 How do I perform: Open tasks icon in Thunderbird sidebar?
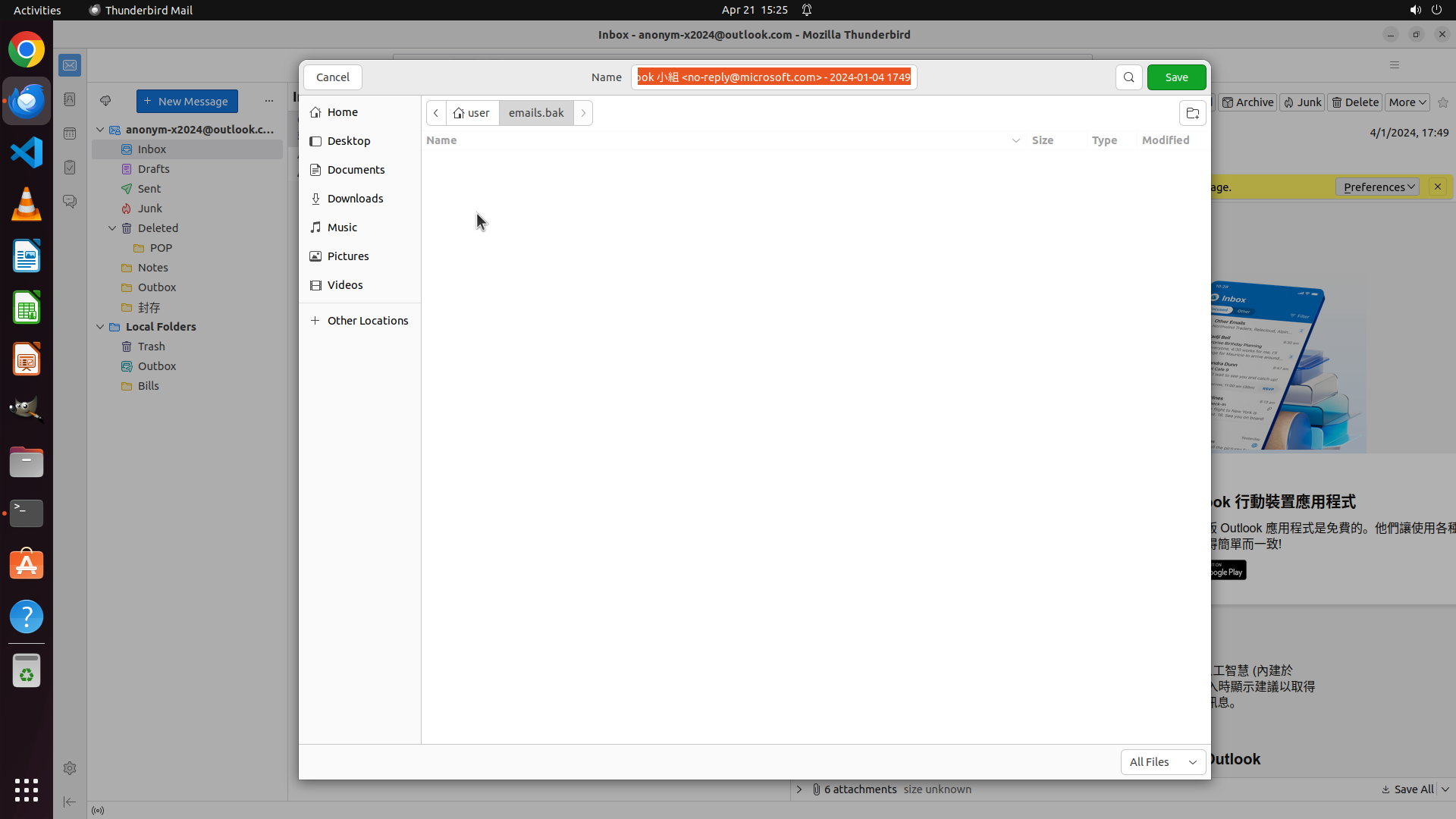[70, 168]
